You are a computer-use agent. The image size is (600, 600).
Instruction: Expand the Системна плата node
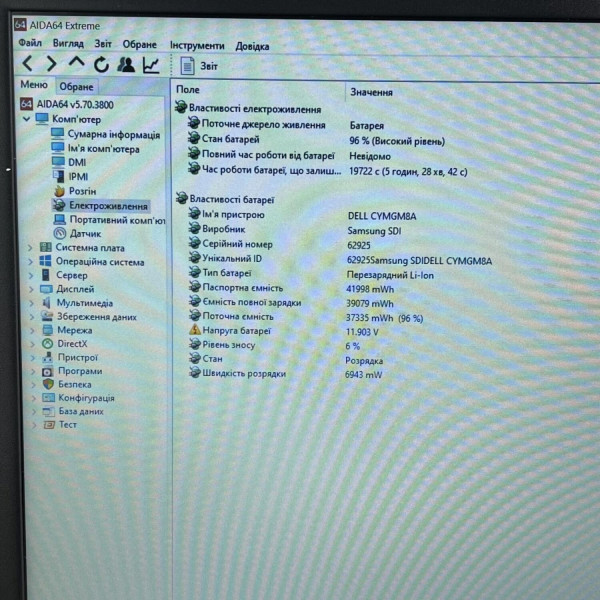pos(30,248)
